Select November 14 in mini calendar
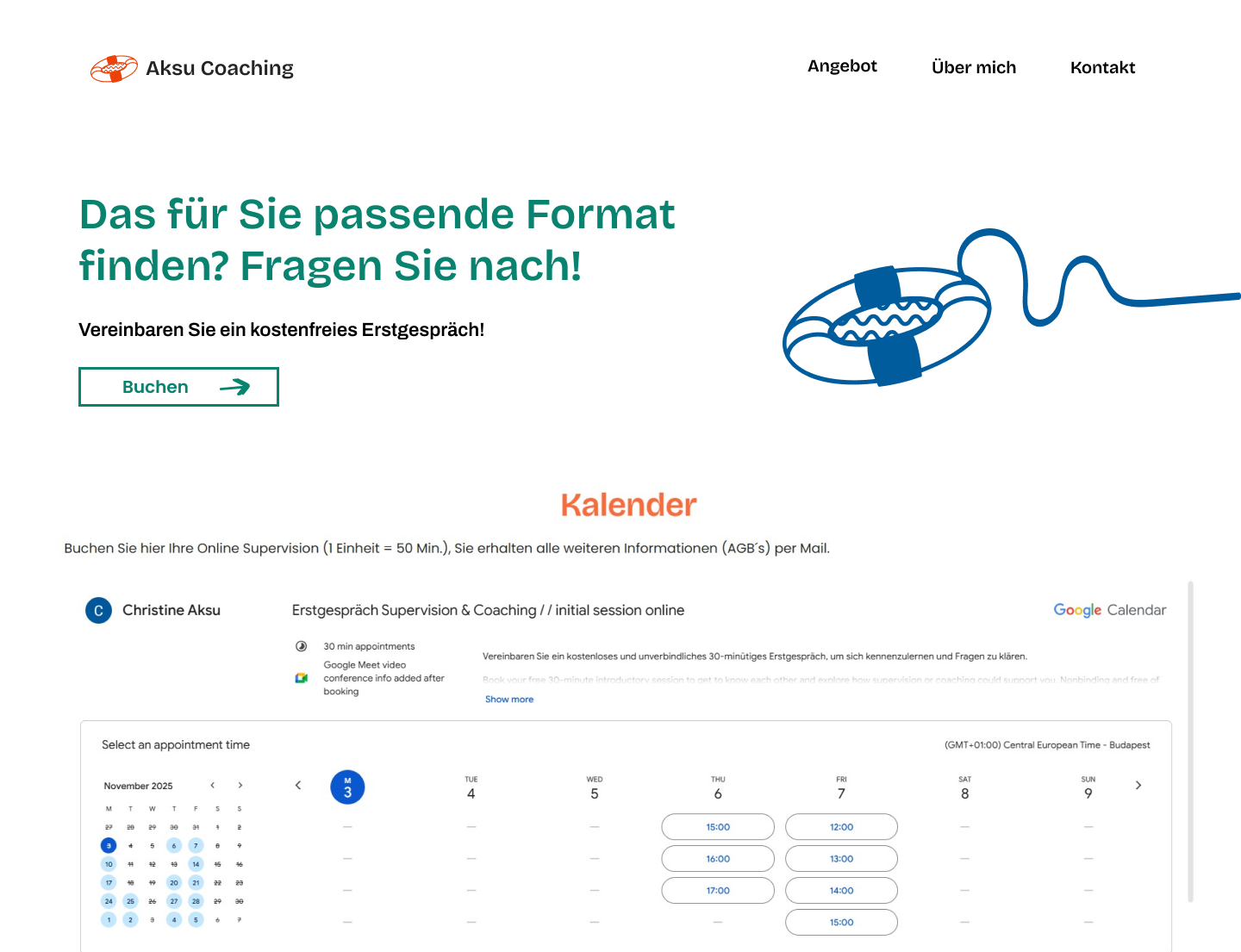Viewport: 1241px width, 952px height. tap(196, 864)
